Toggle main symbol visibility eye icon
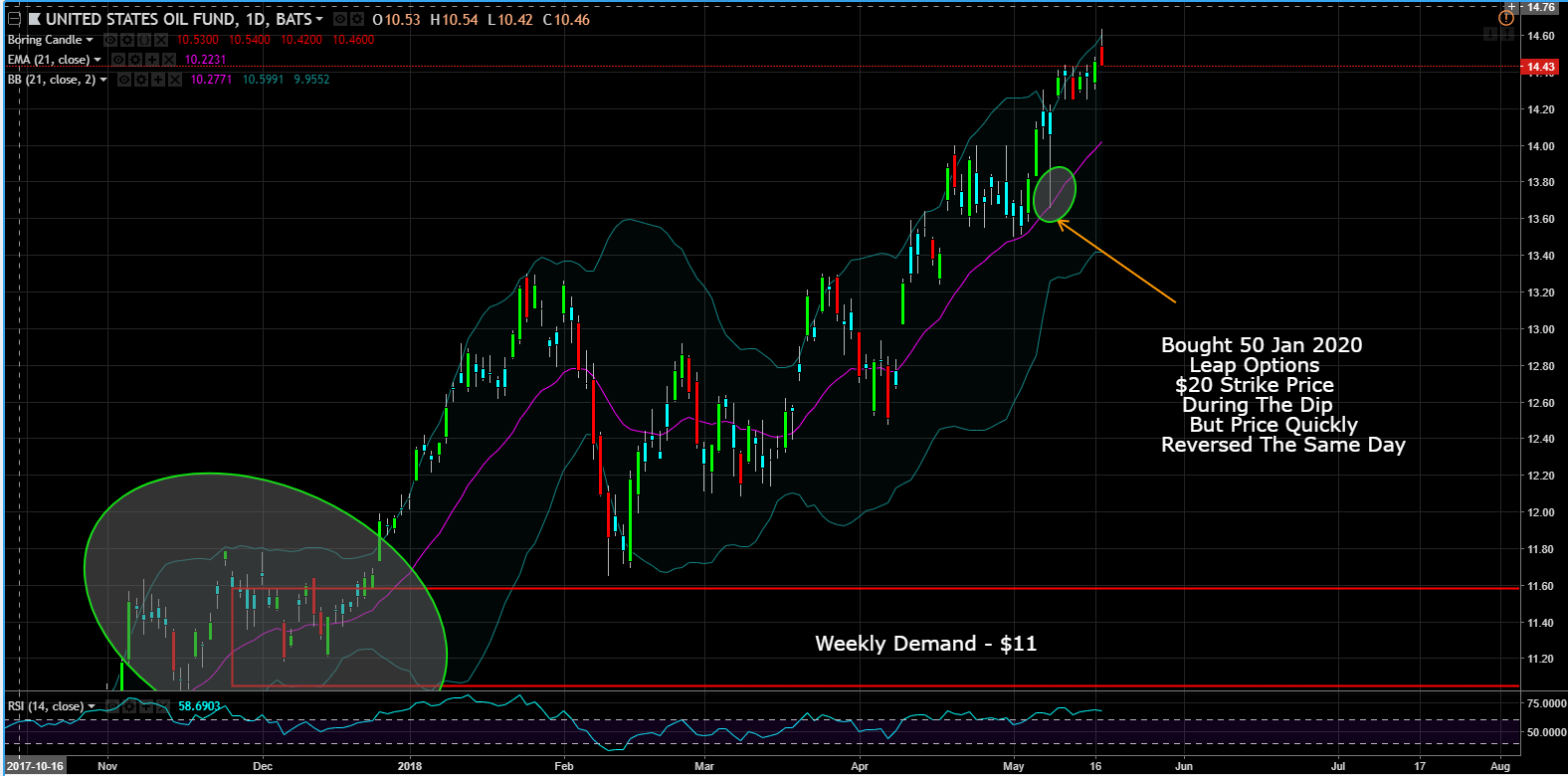The height and width of the screenshot is (776, 1568). pyautogui.click(x=340, y=19)
